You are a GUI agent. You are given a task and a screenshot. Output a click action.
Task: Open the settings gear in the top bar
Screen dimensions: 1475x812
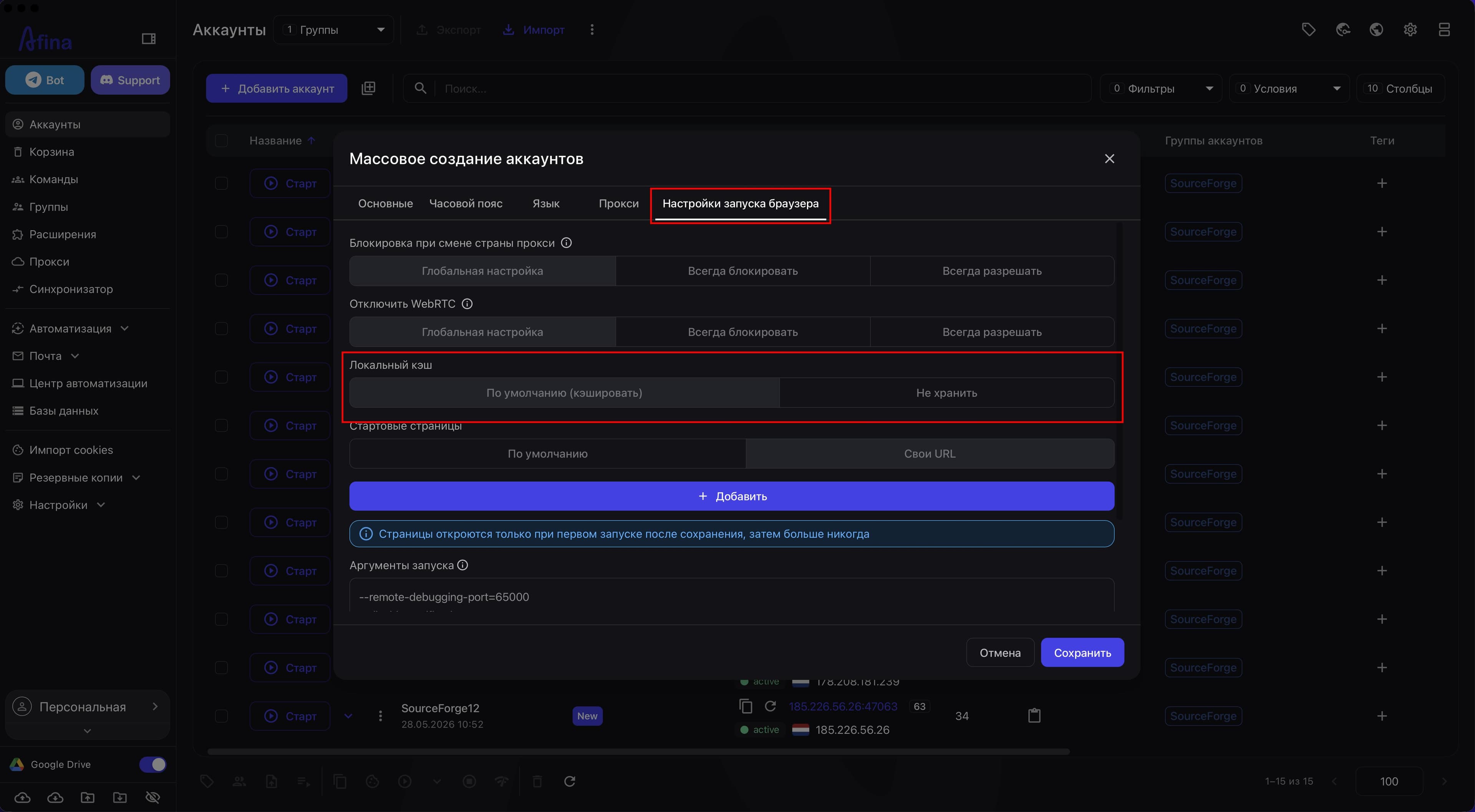click(1410, 29)
